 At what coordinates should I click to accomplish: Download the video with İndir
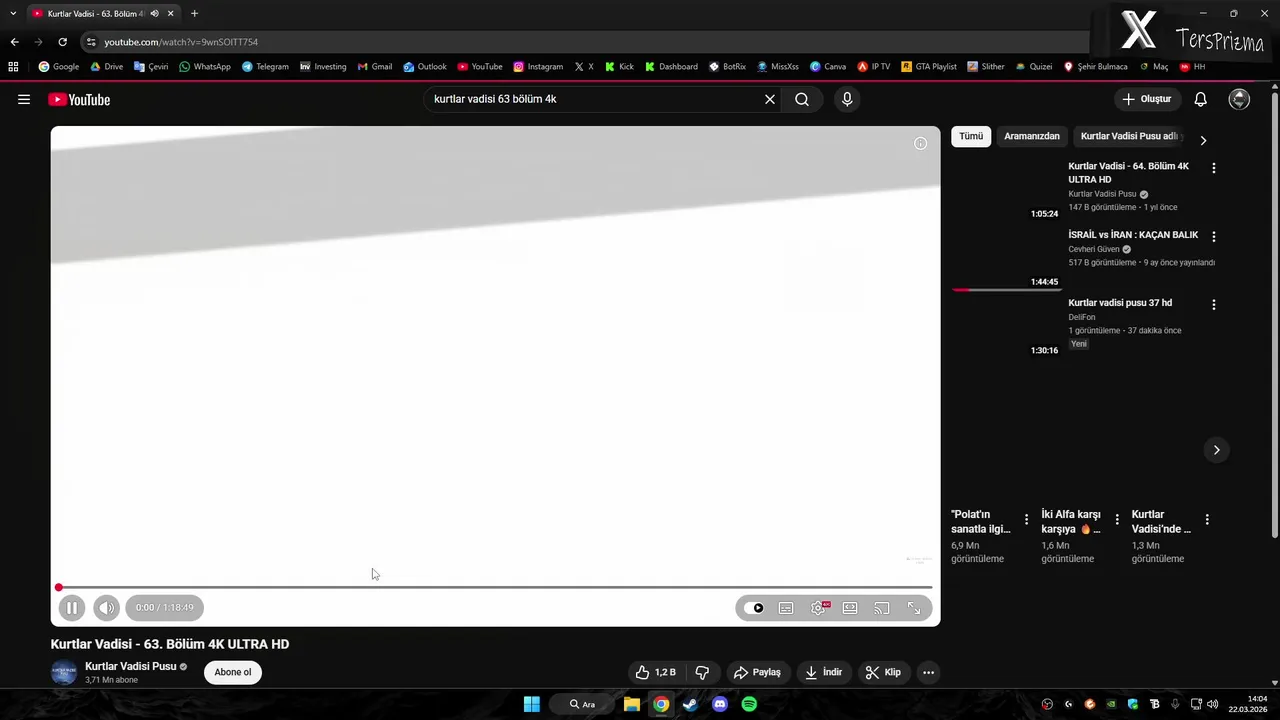click(824, 672)
